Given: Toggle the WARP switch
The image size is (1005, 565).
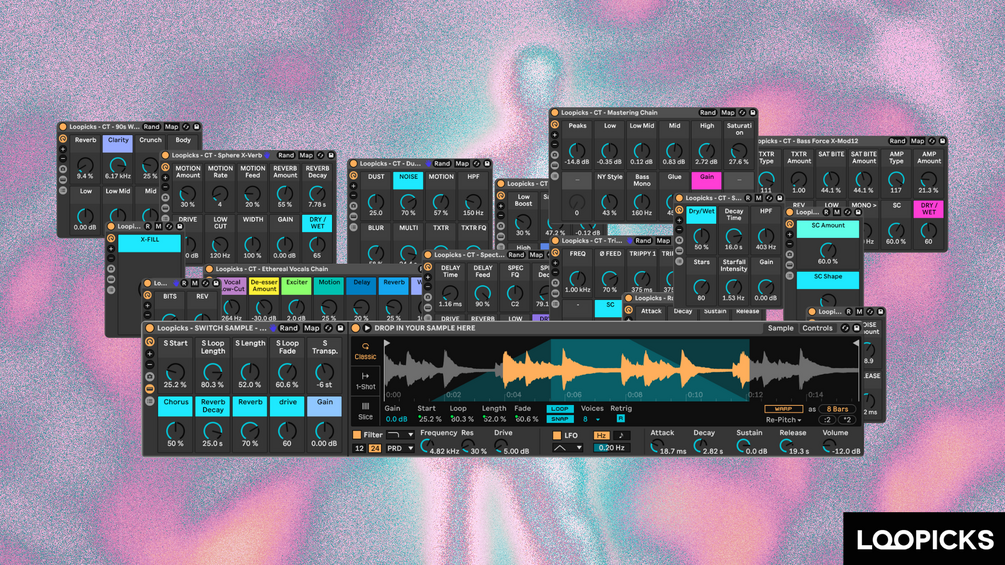Looking at the screenshot, I should point(783,409).
